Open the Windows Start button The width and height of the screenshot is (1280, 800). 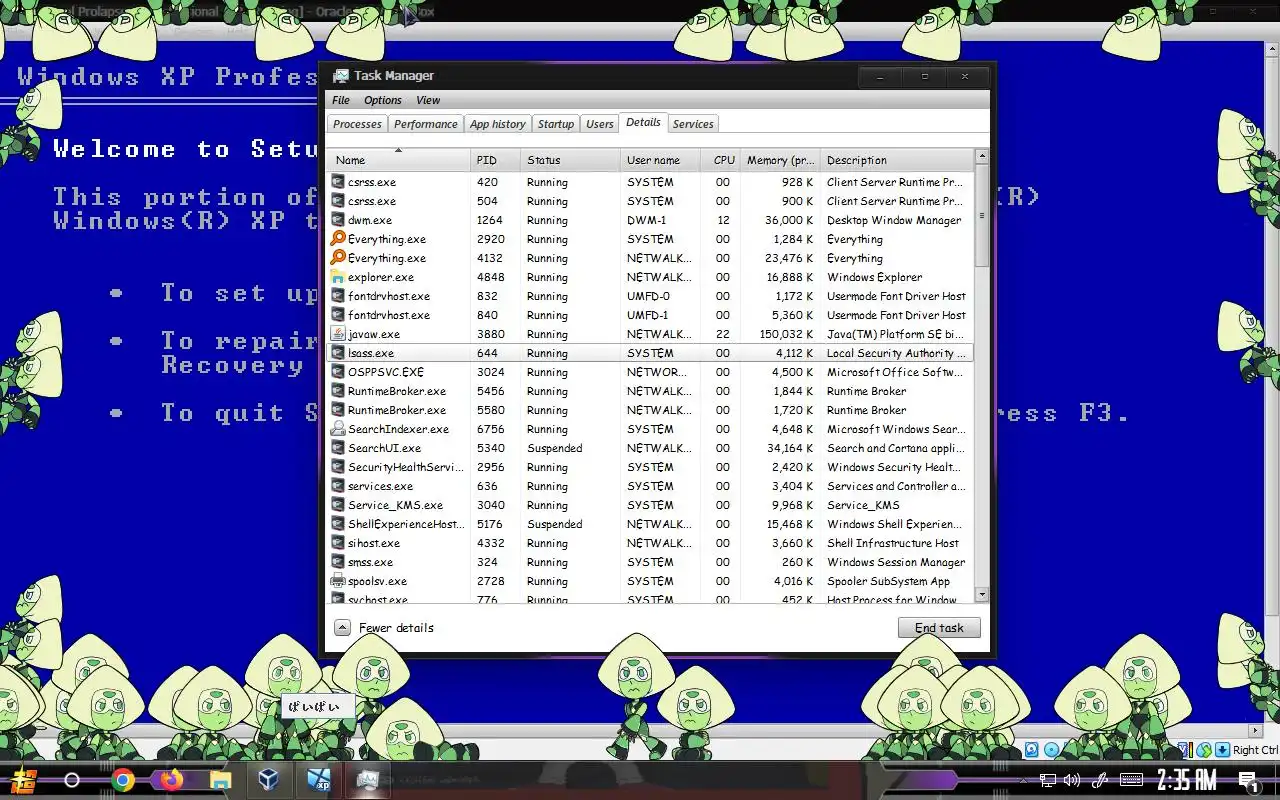point(24,780)
